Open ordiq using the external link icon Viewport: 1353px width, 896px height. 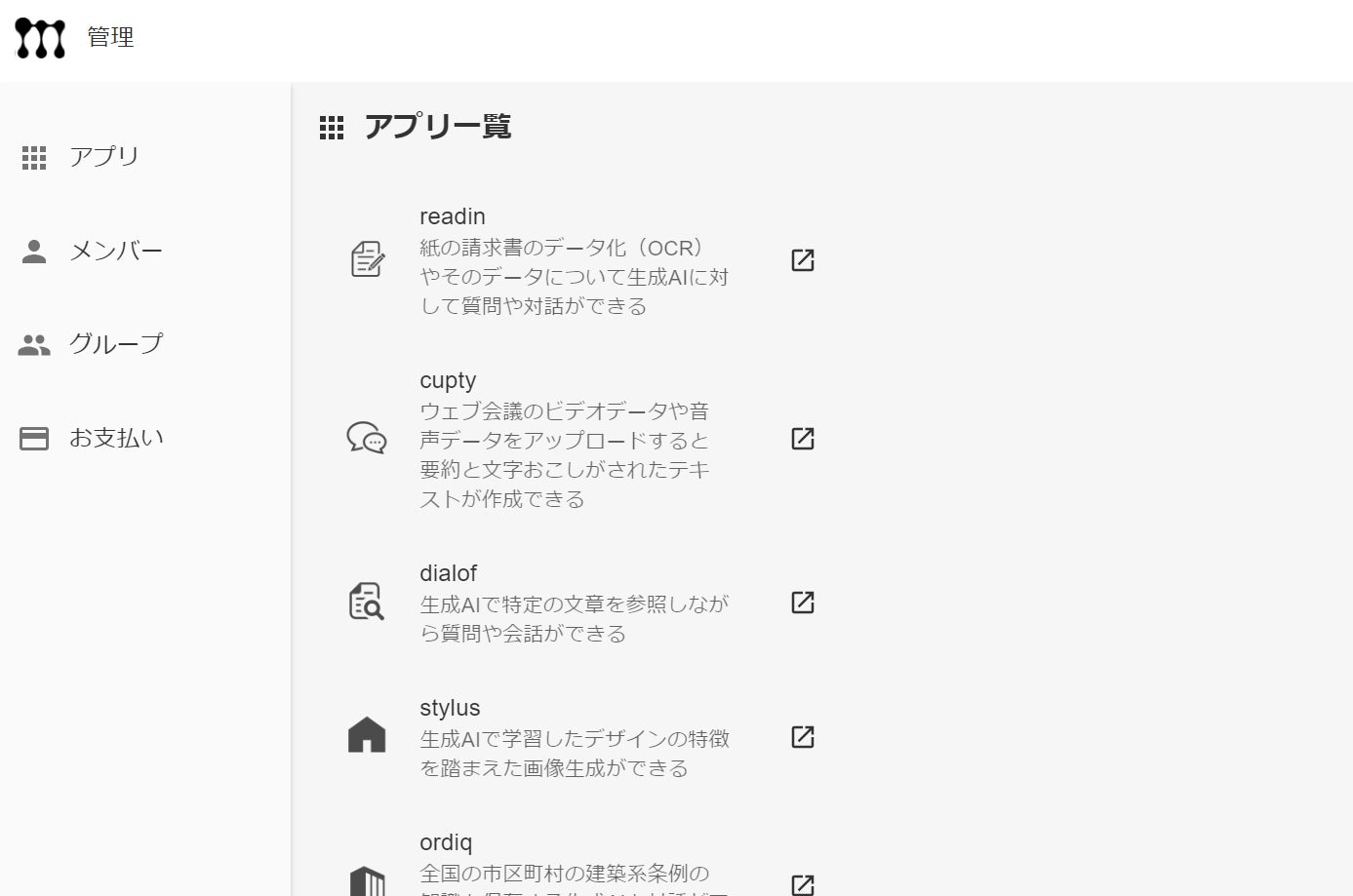tap(802, 883)
